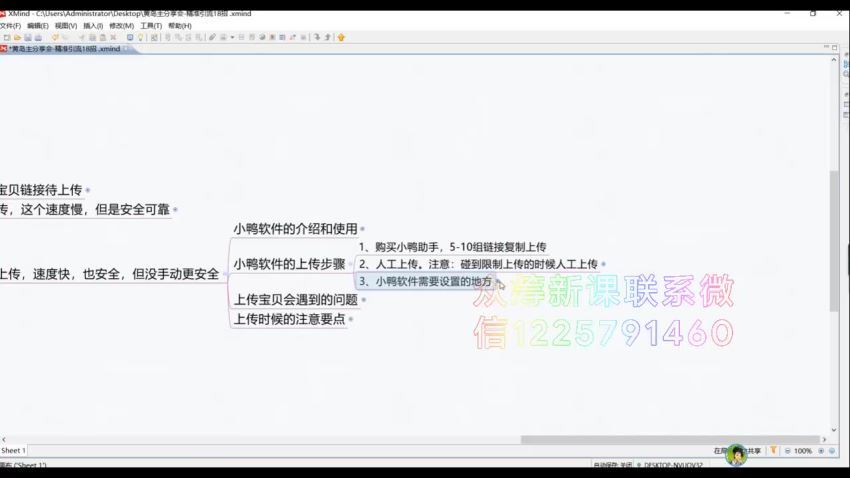This screenshot has width=850, height=478.
Task: Collapse the 上传时候的注意要点 topic
Action: [x=351, y=319]
